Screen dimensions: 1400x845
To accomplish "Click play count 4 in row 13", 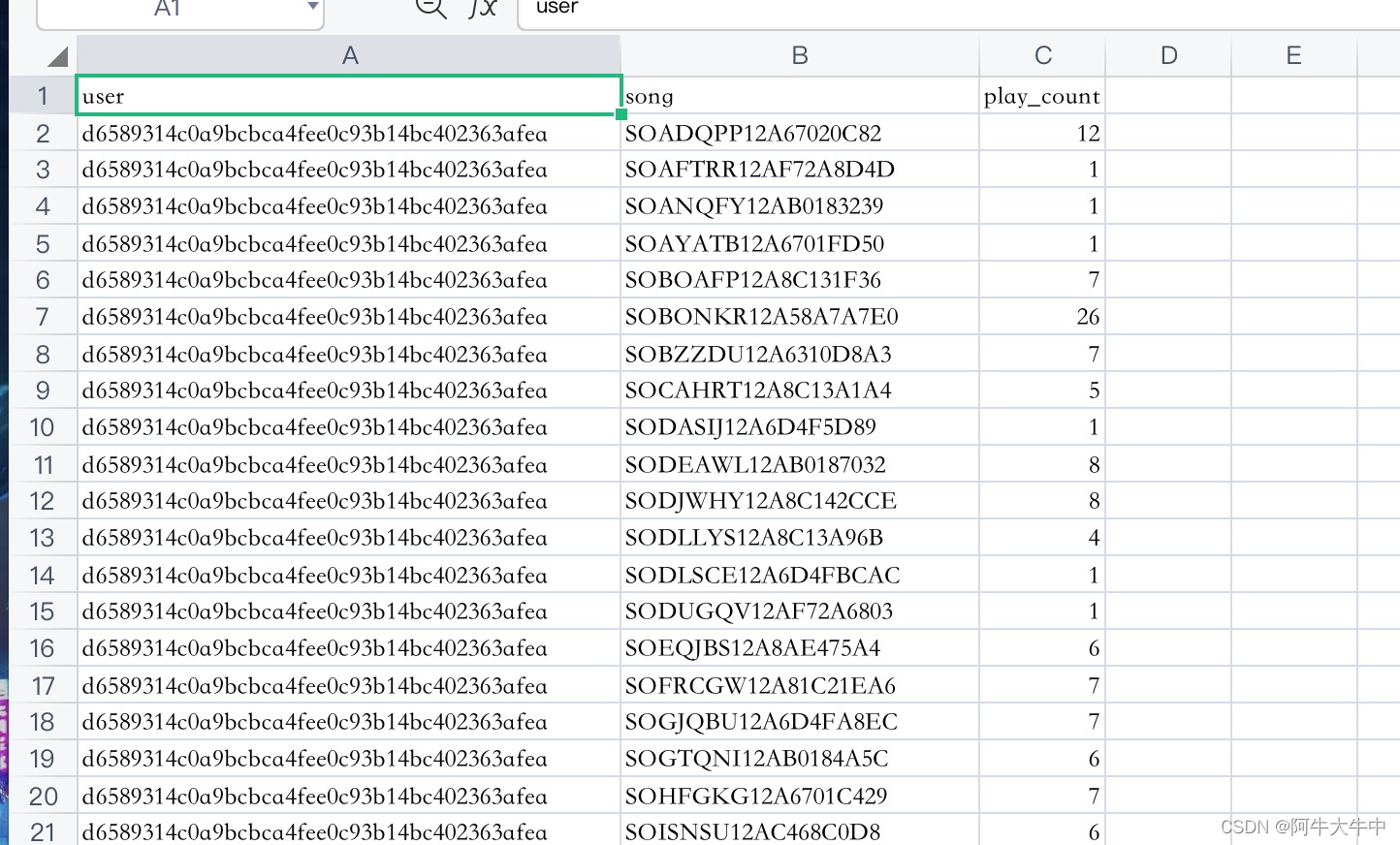I will 1042,538.
